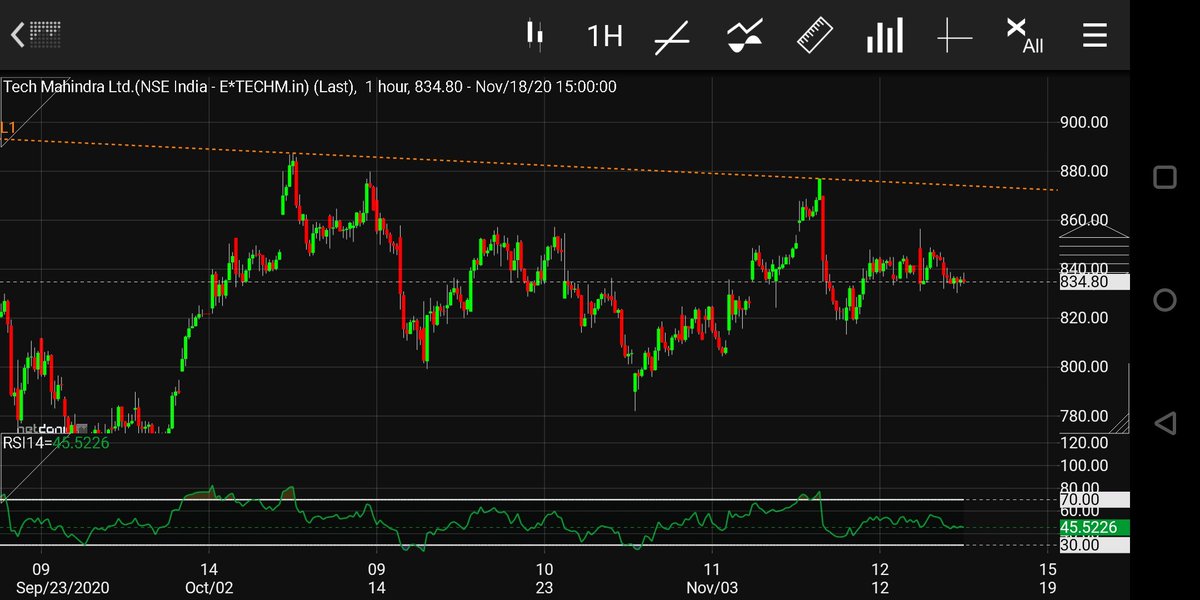Toggle the volume bars display
This screenshot has height=600, width=1200.
pyautogui.click(x=884, y=34)
